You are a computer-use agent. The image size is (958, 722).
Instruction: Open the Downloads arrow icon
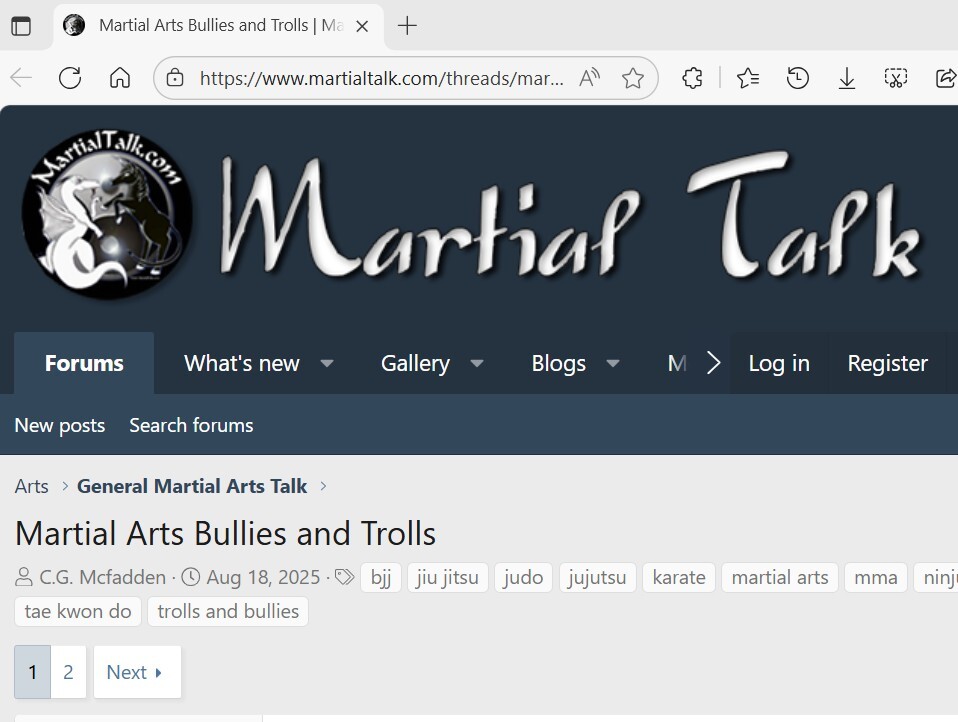click(x=847, y=78)
